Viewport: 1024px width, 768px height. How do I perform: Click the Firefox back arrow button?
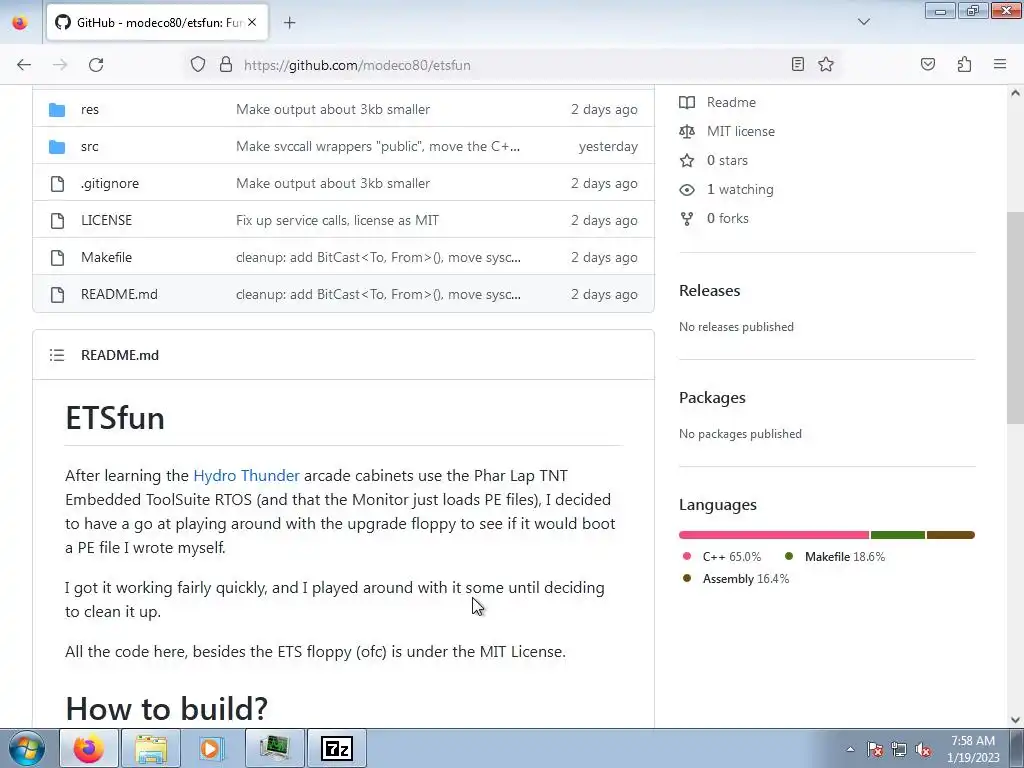(24, 65)
